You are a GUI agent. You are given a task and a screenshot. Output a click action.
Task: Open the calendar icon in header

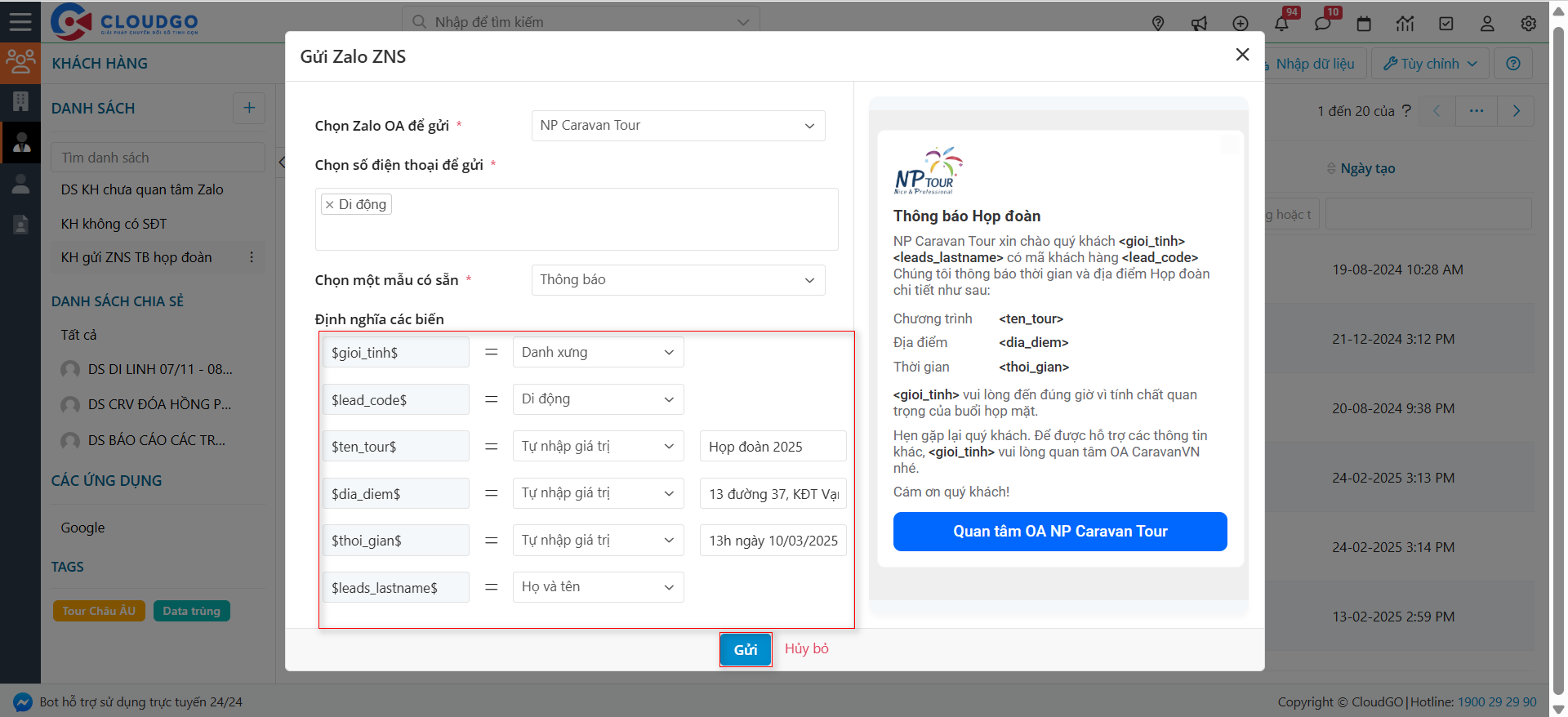click(1364, 24)
